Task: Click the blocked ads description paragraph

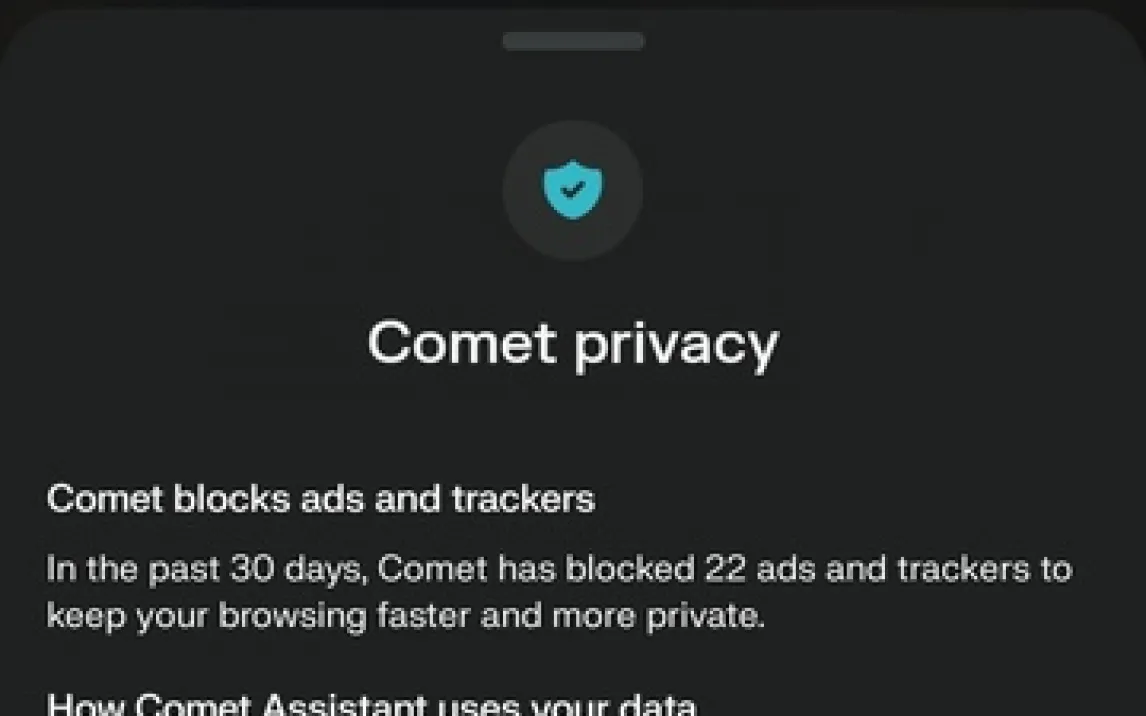Action: tap(558, 592)
